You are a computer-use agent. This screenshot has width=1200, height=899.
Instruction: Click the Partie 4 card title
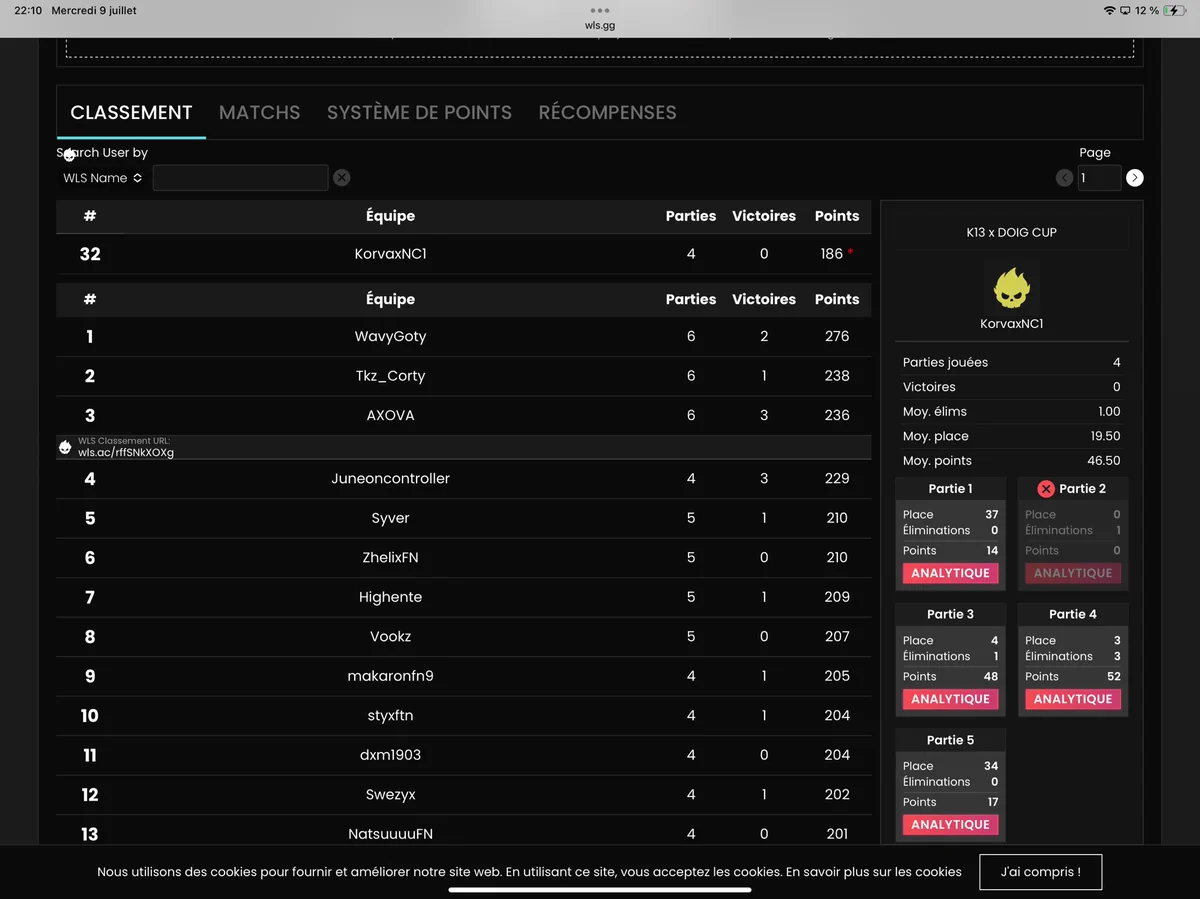(1073, 614)
